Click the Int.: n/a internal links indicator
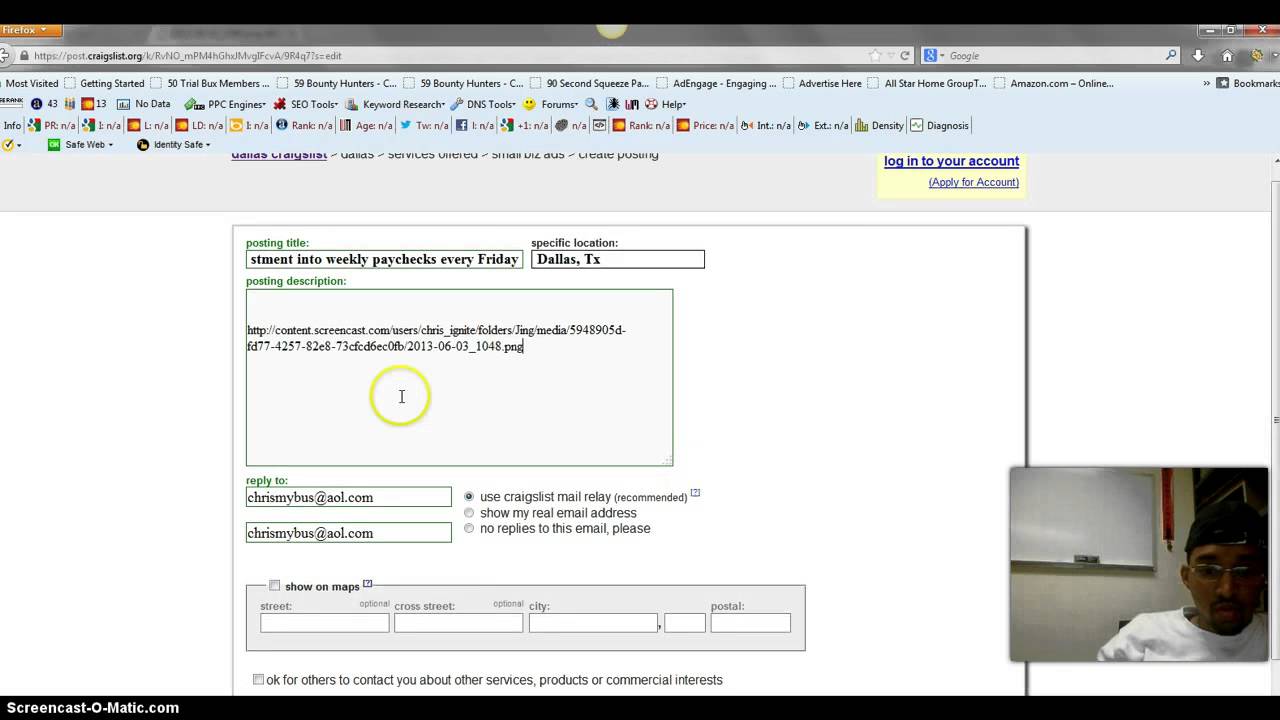 point(765,126)
